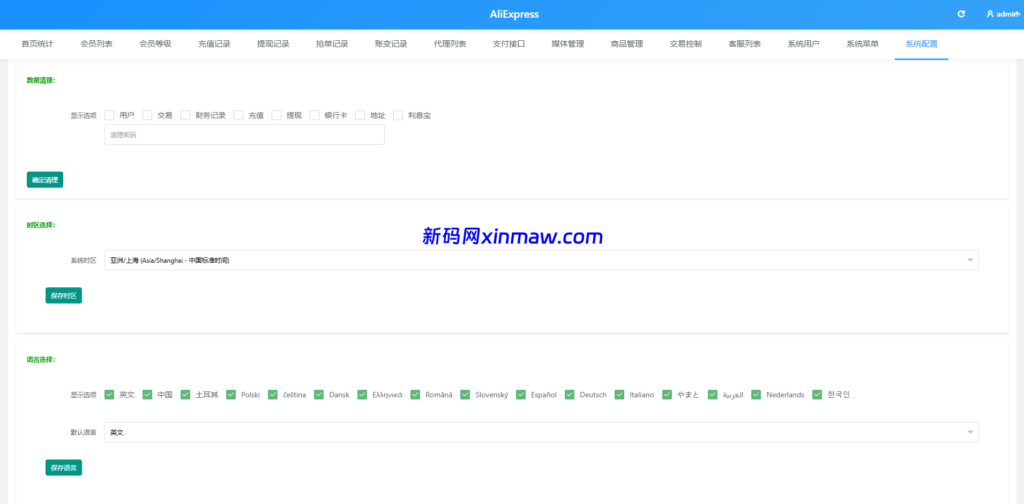Open 充值记录 tab
The height and width of the screenshot is (504, 1024).
pyautogui.click(x=214, y=44)
